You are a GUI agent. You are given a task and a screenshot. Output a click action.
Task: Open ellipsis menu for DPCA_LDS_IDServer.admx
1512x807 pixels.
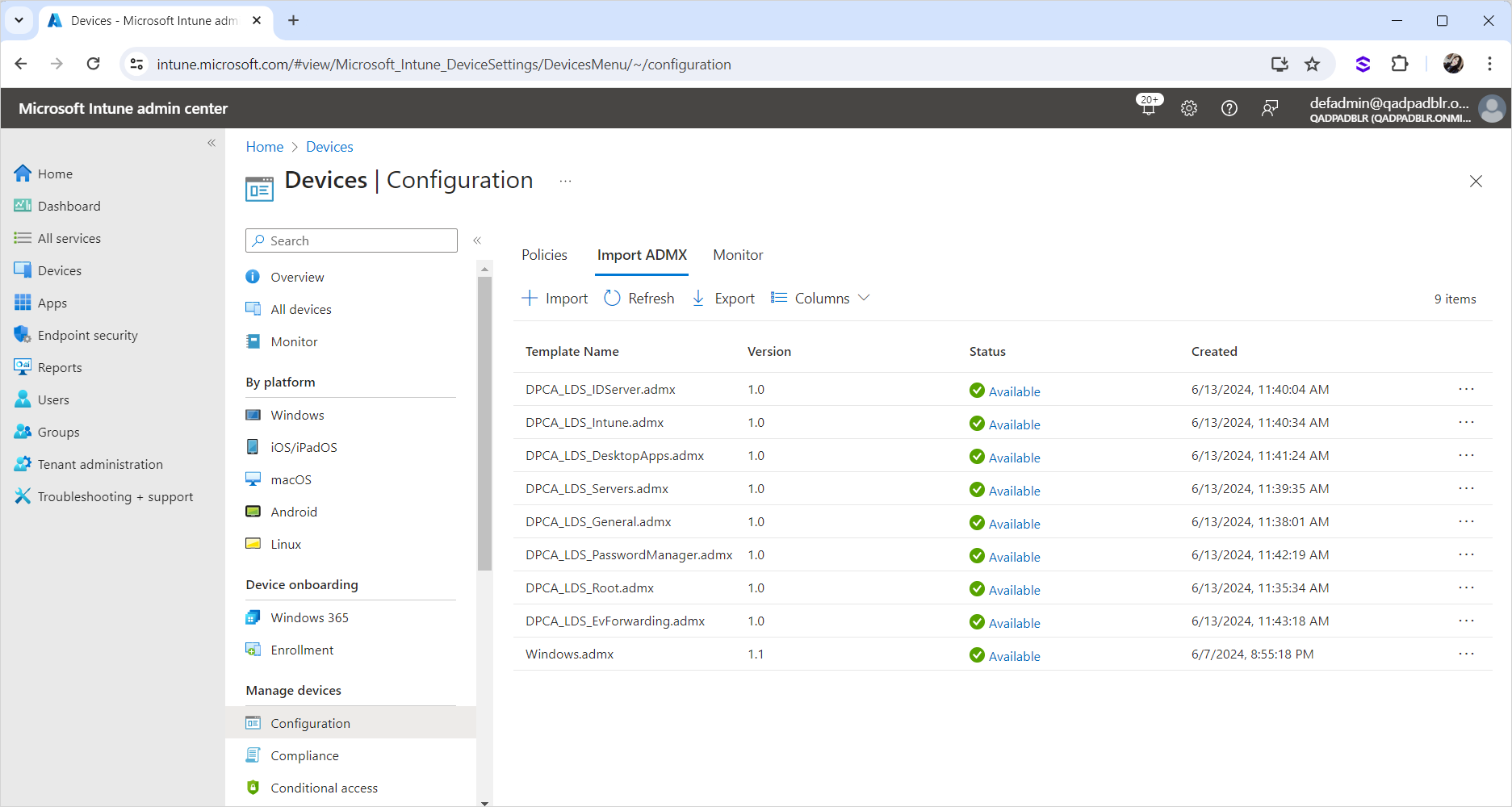(1466, 389)
